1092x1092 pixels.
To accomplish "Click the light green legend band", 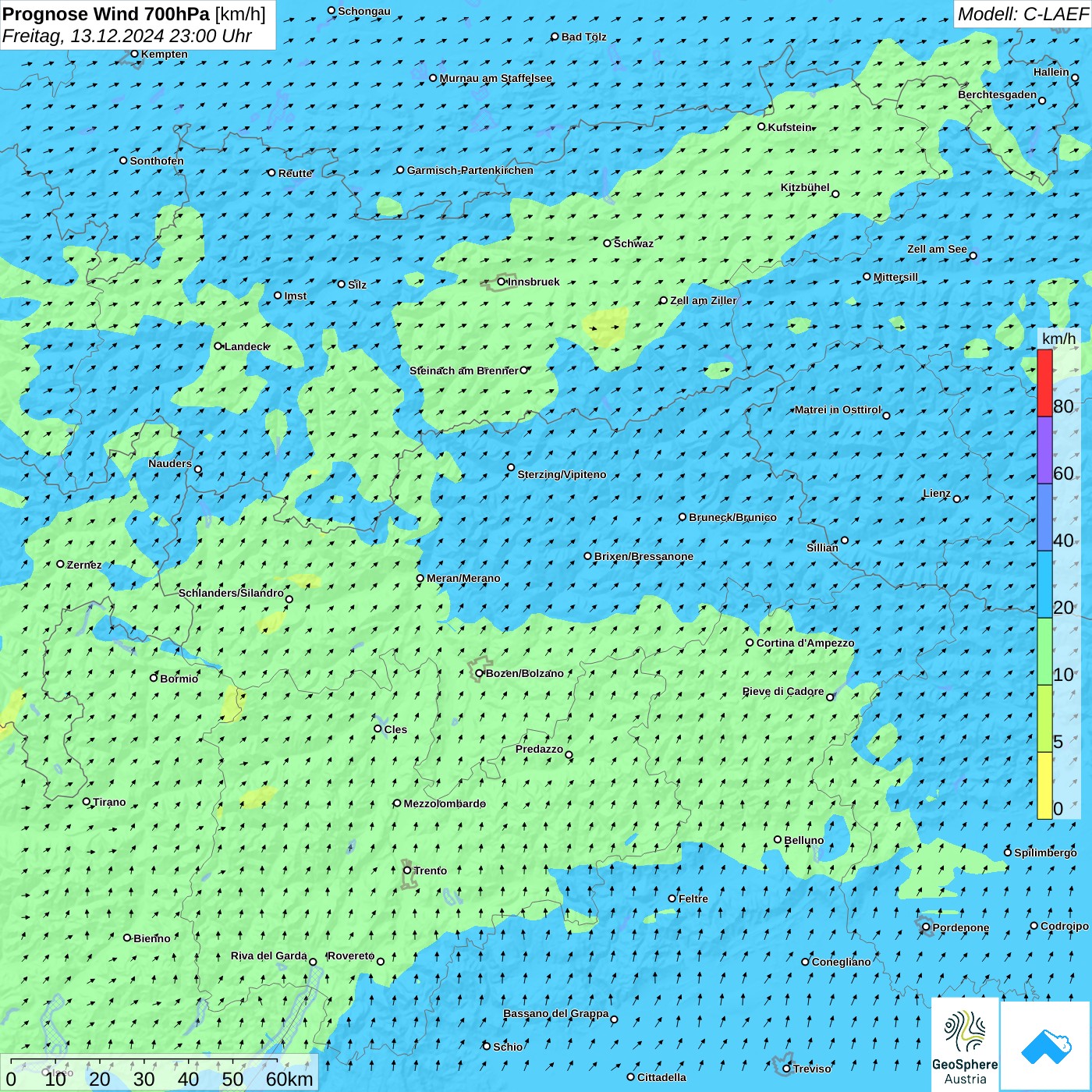I will 1044,651.
